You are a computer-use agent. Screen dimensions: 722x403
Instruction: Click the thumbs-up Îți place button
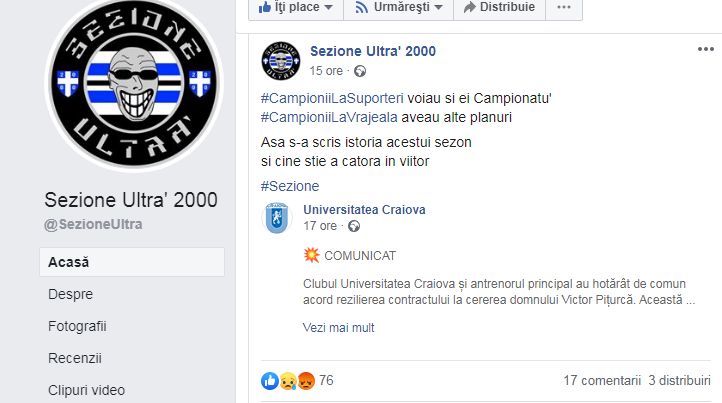pos(296,8)
